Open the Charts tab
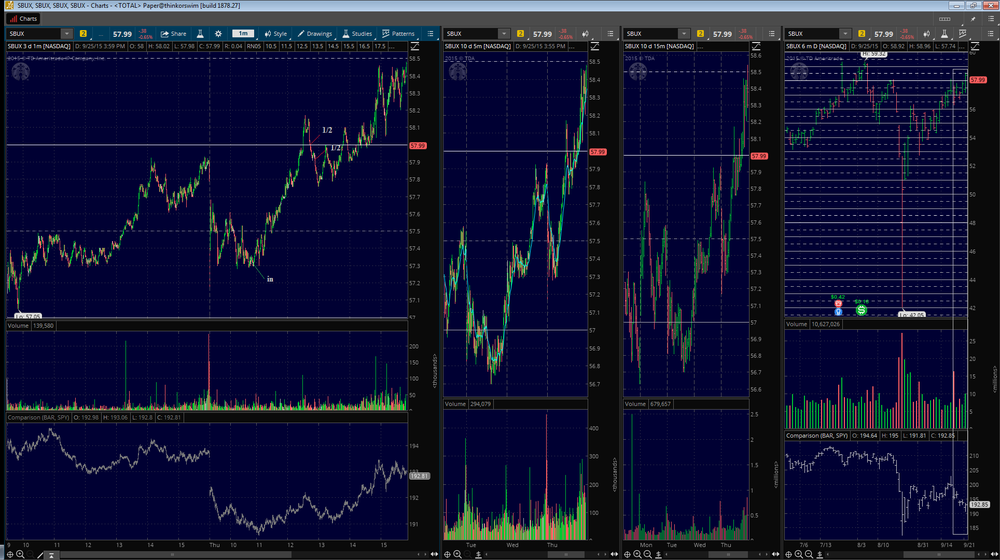This screenshot has height=560, width=1000. [x=23, y=18]
